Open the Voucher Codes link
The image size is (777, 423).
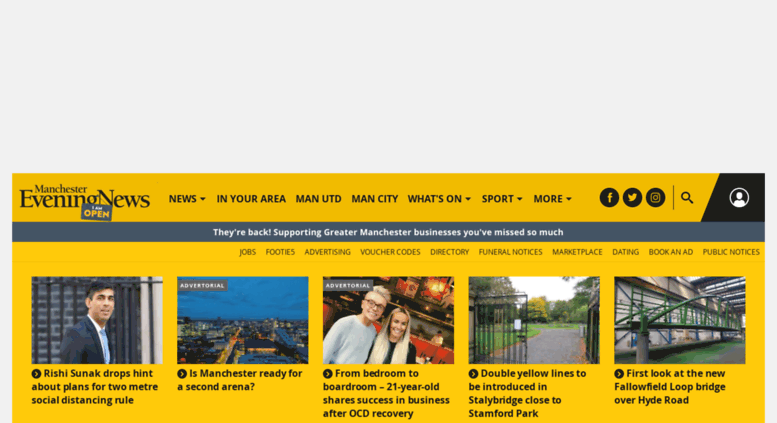tap(390, 252)
